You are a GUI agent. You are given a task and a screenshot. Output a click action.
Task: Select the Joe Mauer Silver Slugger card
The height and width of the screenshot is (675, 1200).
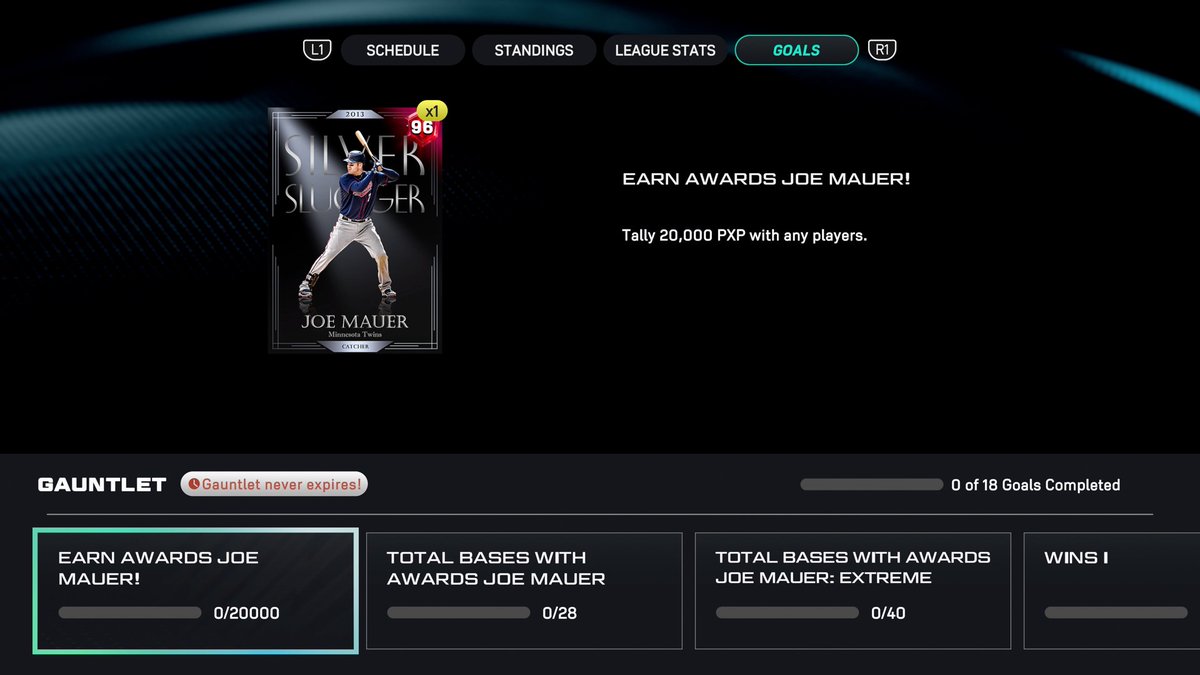(355, 230)
